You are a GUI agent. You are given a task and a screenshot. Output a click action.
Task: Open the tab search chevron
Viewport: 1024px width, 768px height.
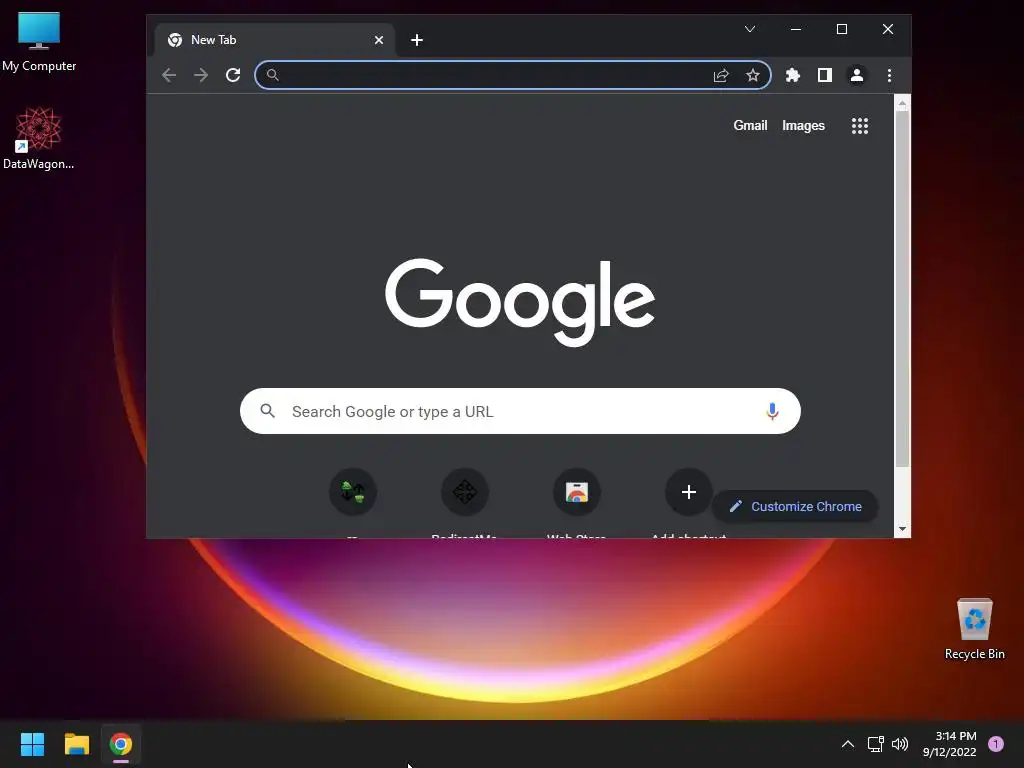pos(750,29)
